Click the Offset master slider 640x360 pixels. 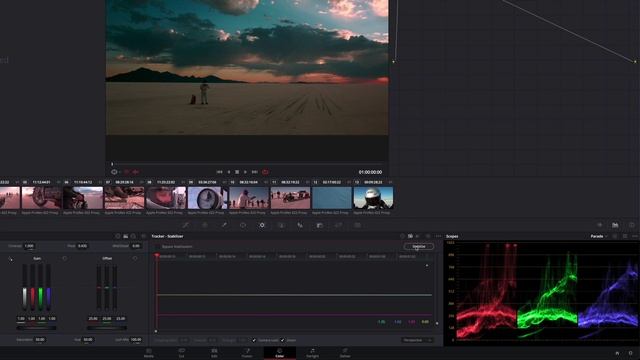point(107,327)
